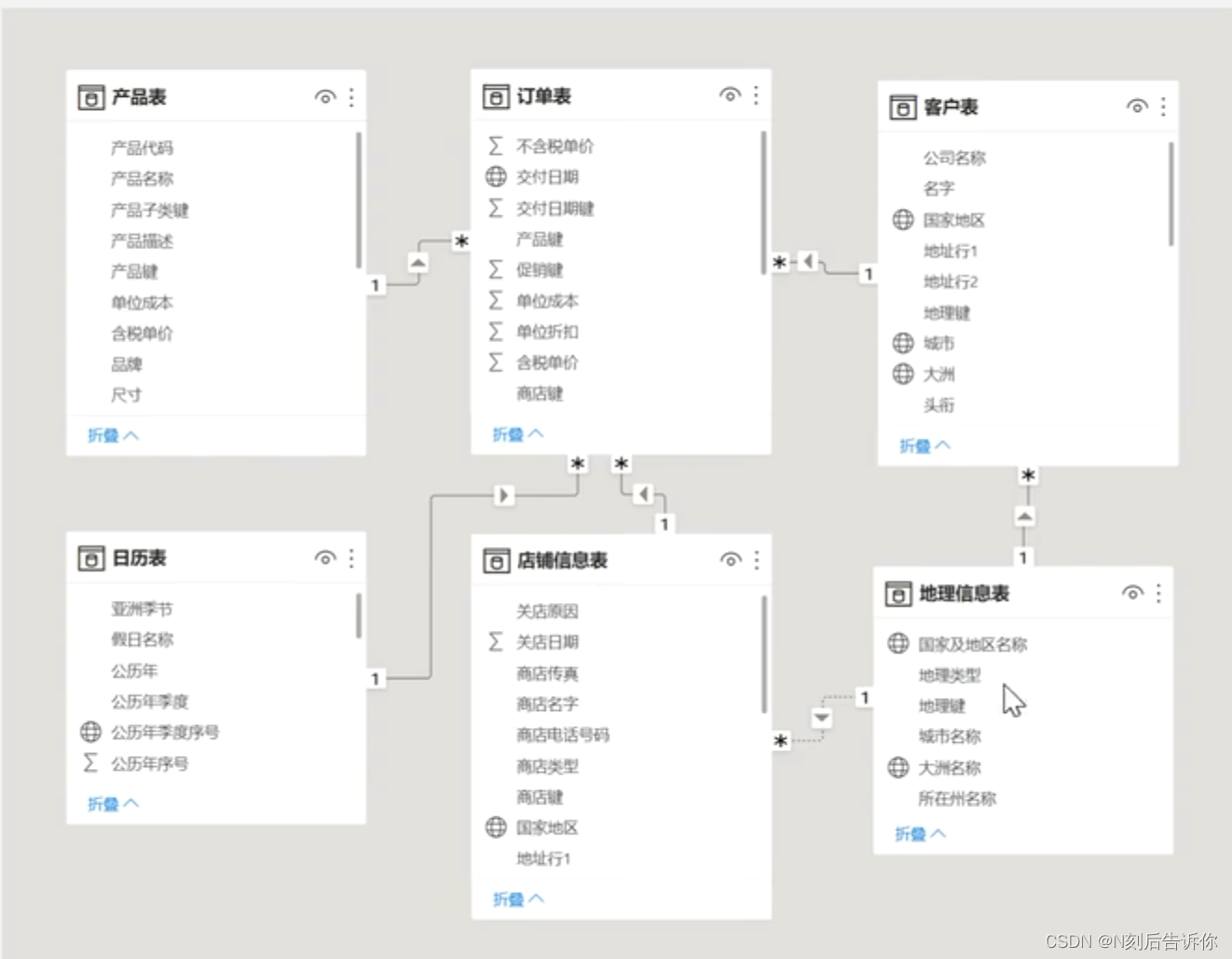Open more options menu of 日历表
This screenshot has width=1232, height=959.
(x=351, y=558)
